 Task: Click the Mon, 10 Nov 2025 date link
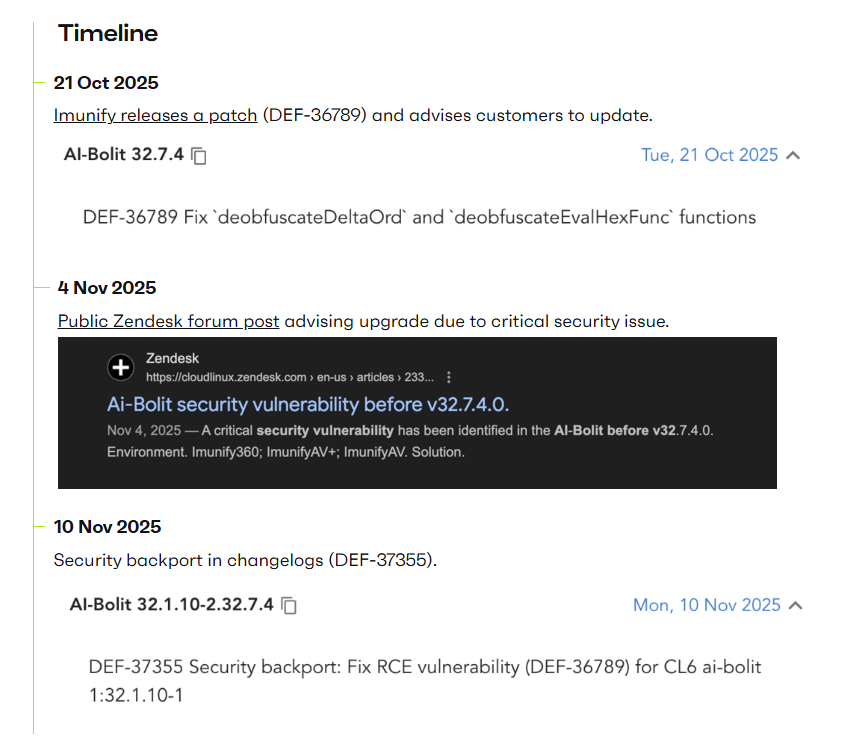pos(706,605)
